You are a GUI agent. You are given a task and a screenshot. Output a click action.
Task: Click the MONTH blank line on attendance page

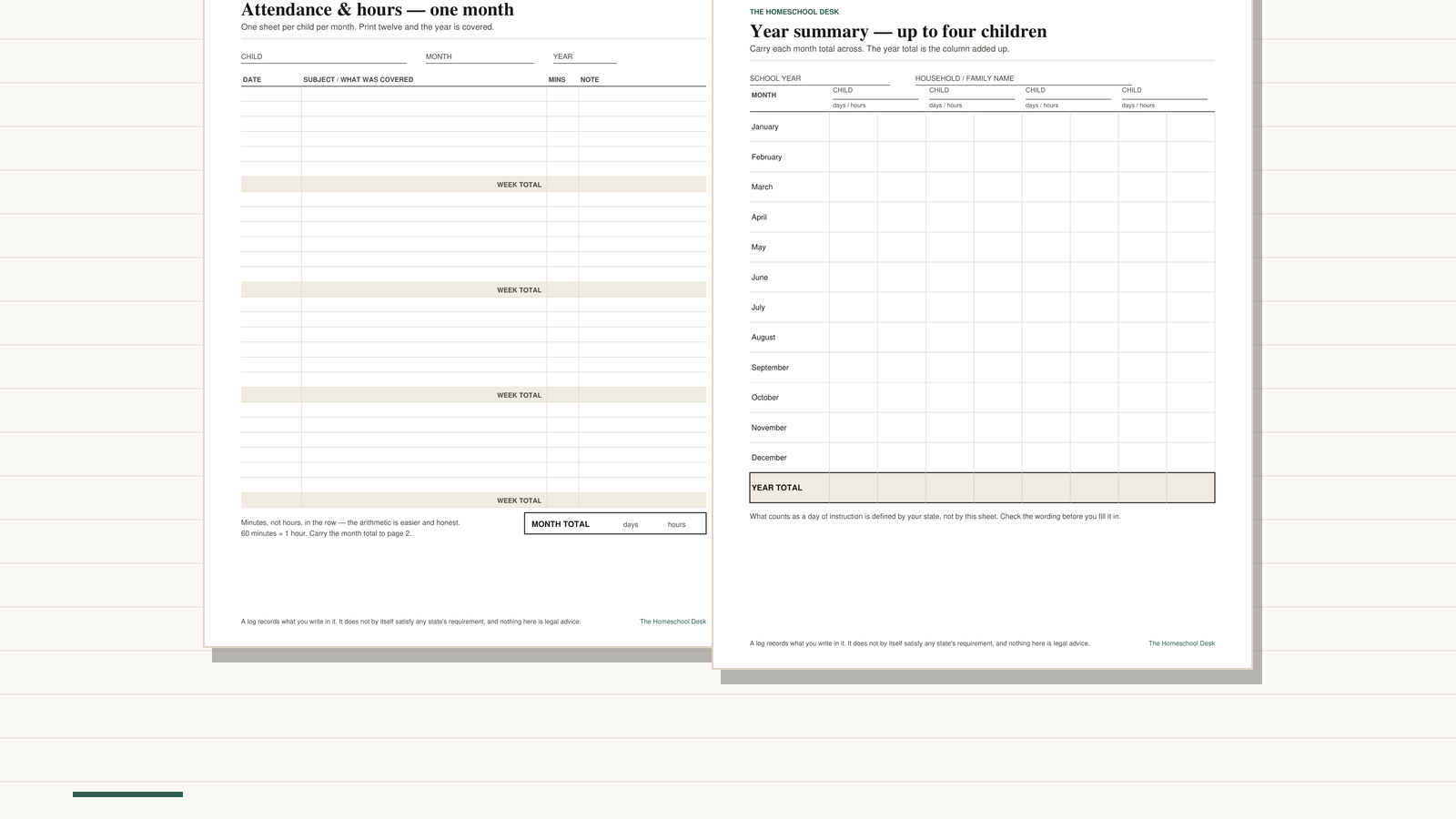[x=480, y=57]
